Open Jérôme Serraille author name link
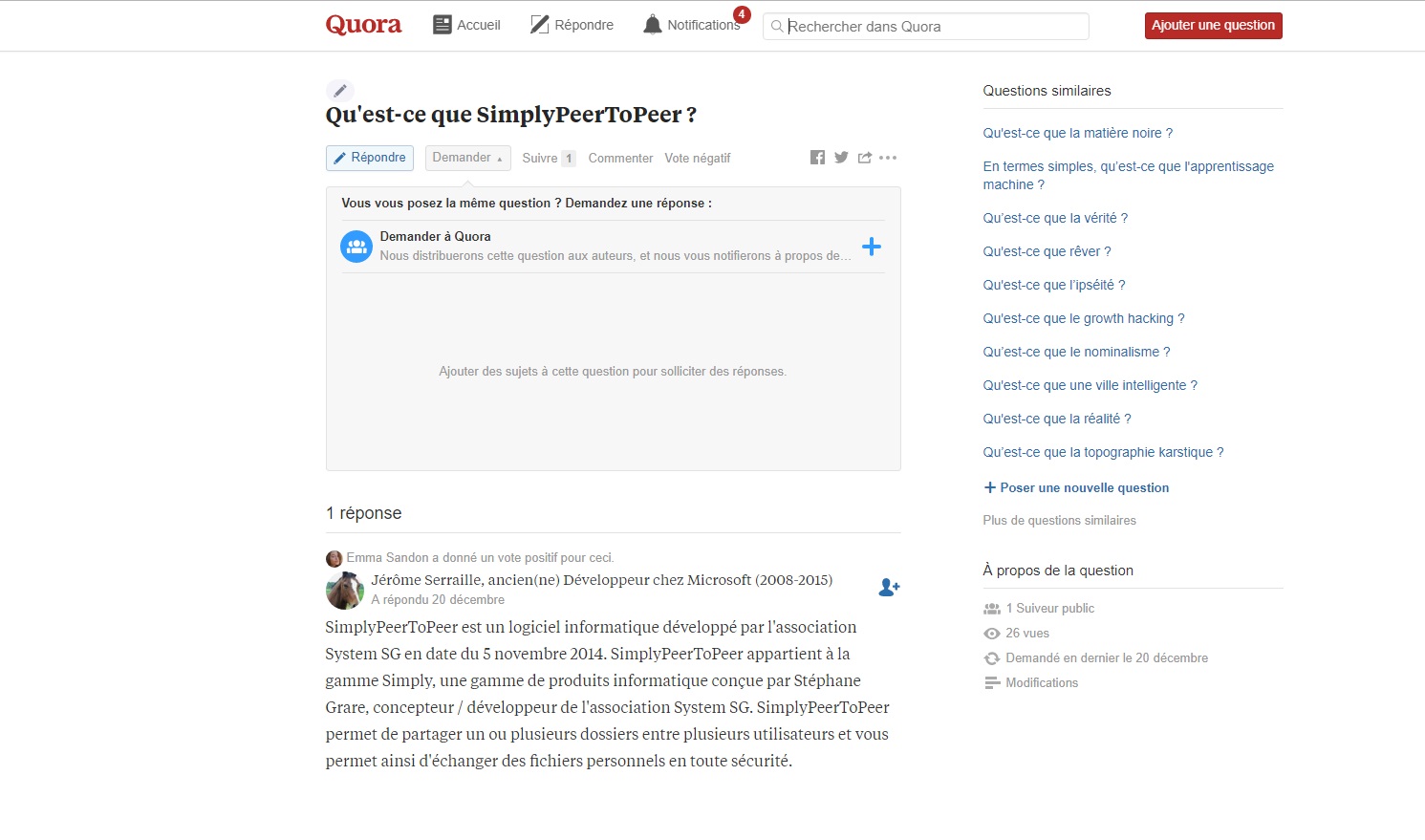Image resolution: width=1425 pixels, height=840 pixels. (x=426, y=580)
